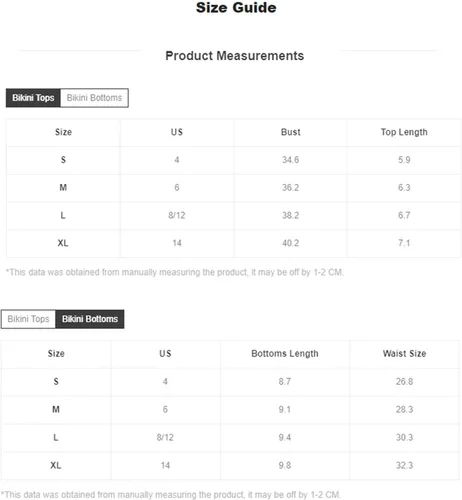Click US size 14 in bottoms table
Screen dimensions: 462x500
click(165, 465)
